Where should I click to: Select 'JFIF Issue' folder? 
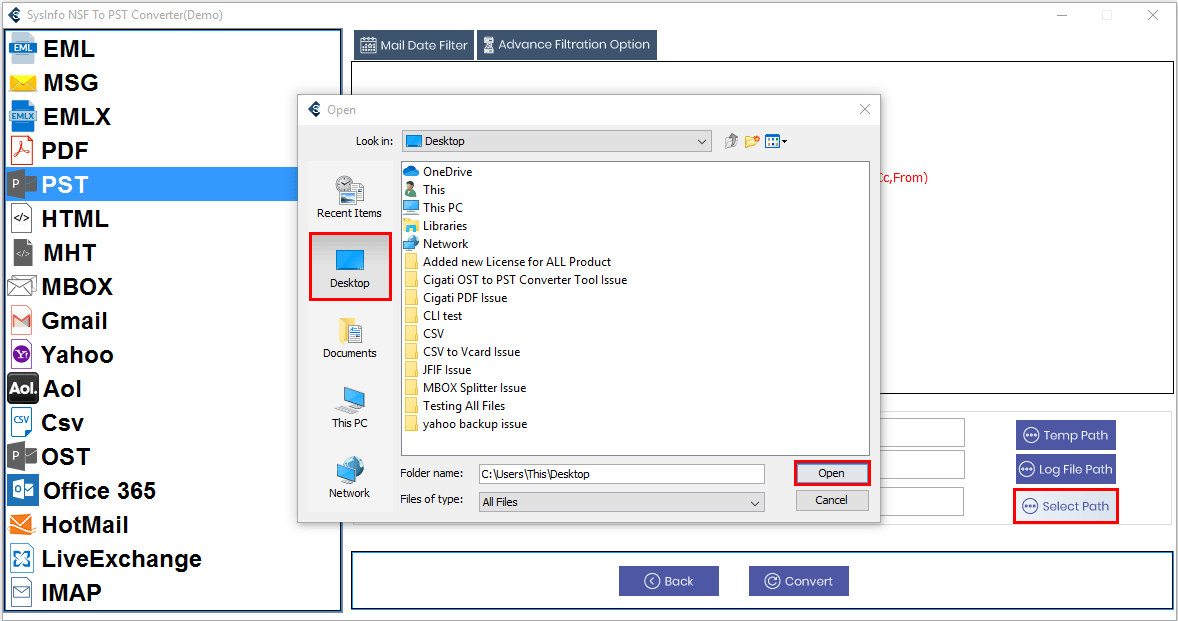pyautogui.click(x=438, y=370)
